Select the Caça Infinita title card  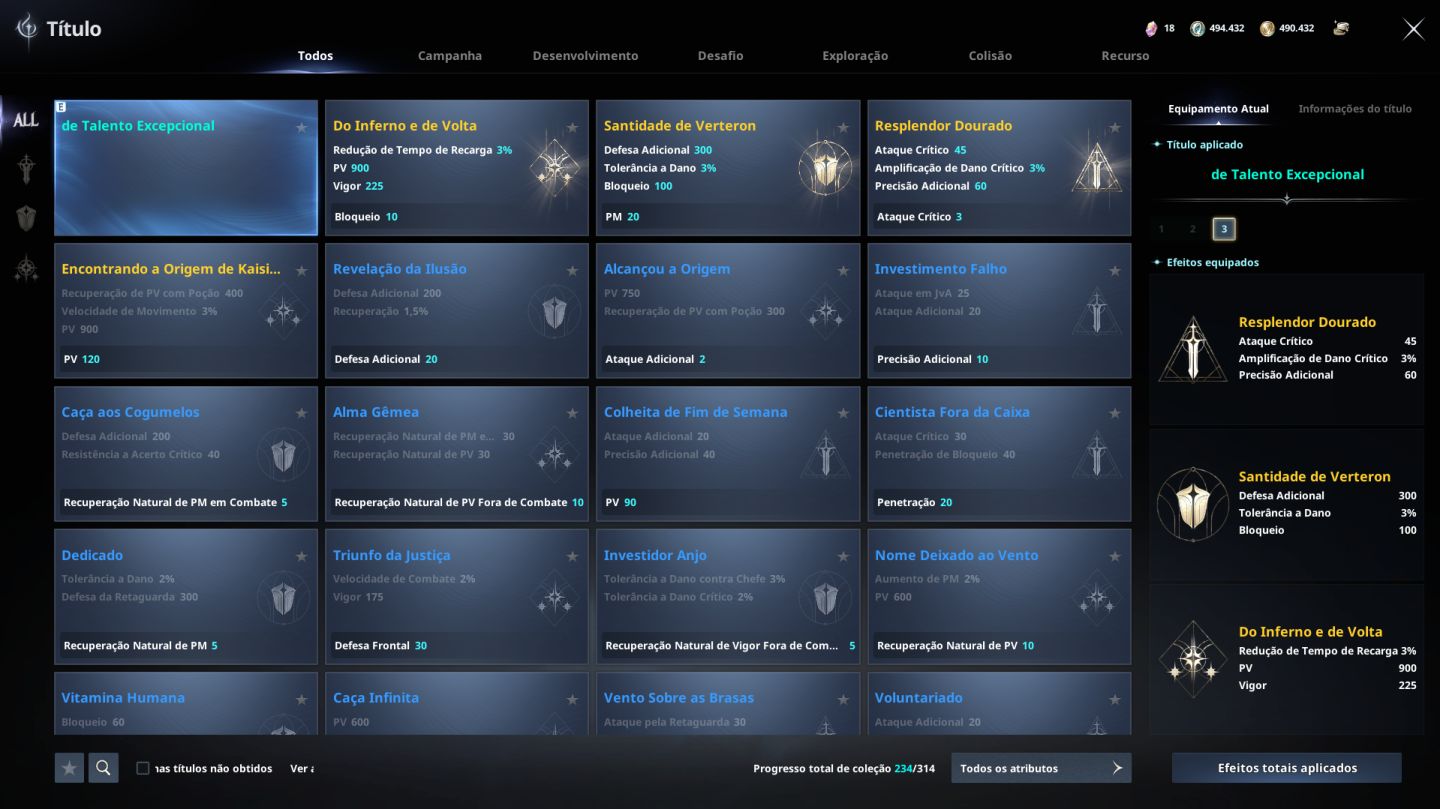457,704
